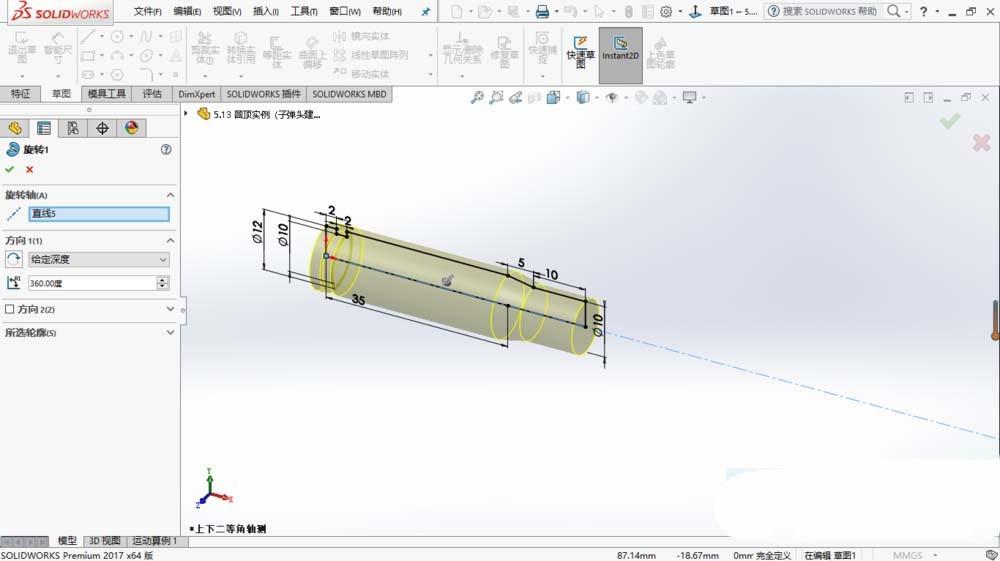This screenshot has height=561, width=1000.
Task: Click the angle spinner arrows beside 360.00度
Action: coord(163,283)
